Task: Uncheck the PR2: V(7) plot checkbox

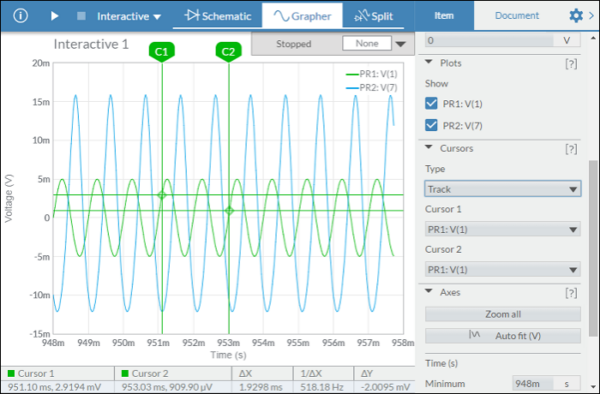Action: (x=431, y=125)
